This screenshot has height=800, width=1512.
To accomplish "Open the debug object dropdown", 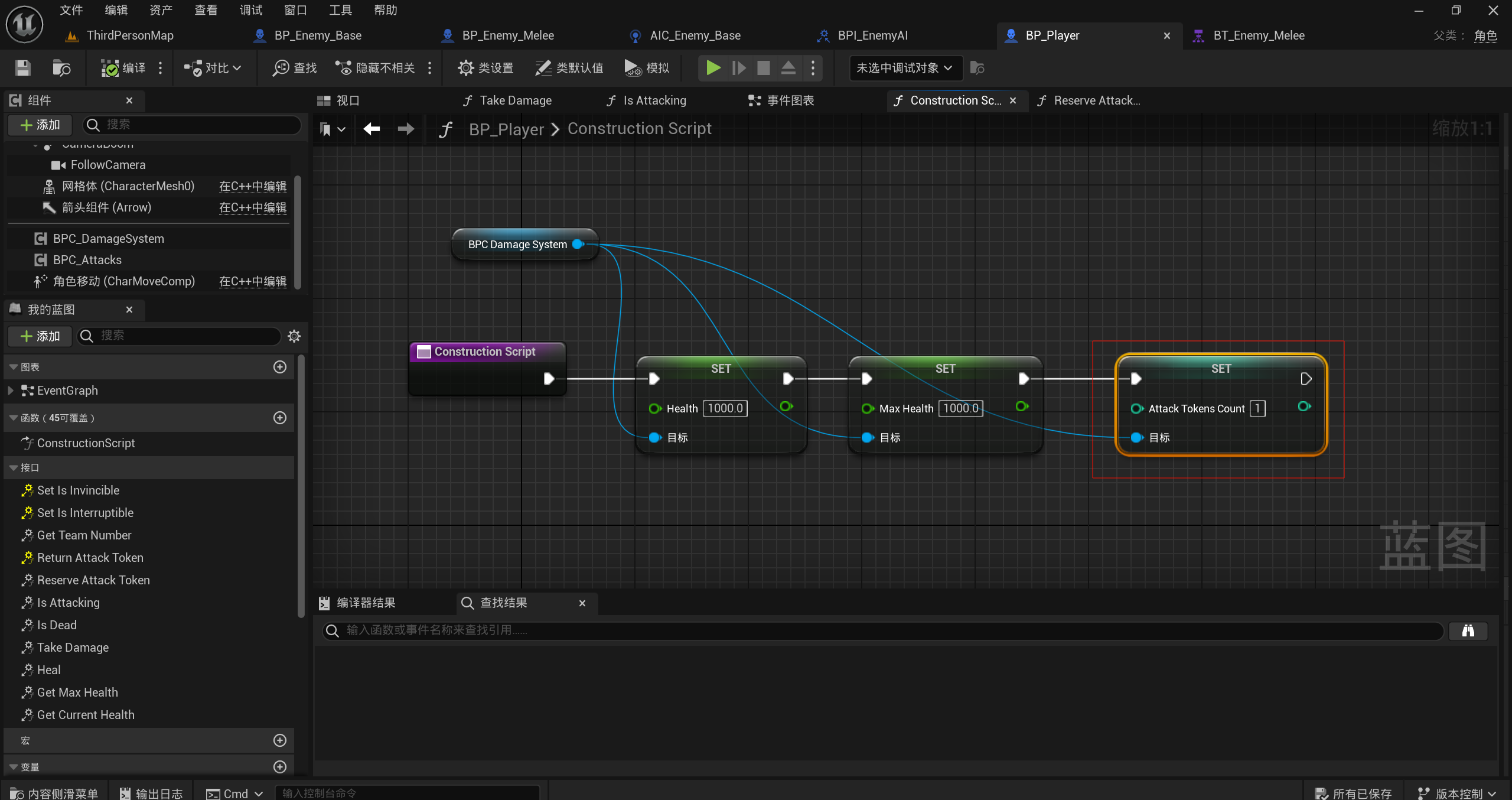I will (905, 68).
